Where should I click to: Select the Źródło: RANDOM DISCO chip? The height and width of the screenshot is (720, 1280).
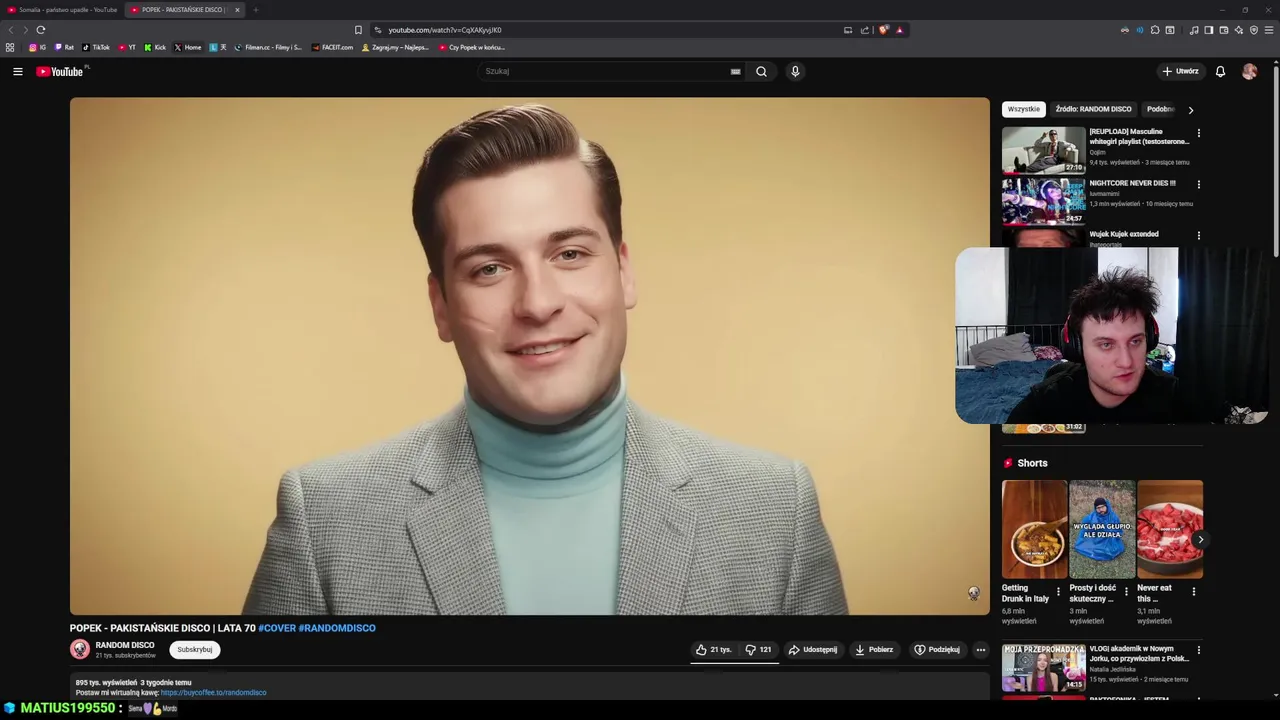coord(1093,109)
